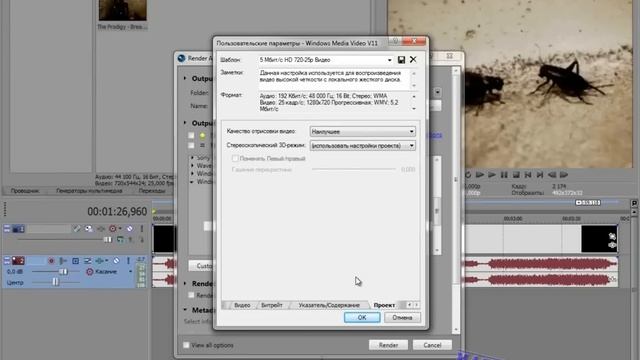Adjust the Центр pan slider
This screenshot has height=360, width=640.
pyautogui.click(x=55, y=282)
